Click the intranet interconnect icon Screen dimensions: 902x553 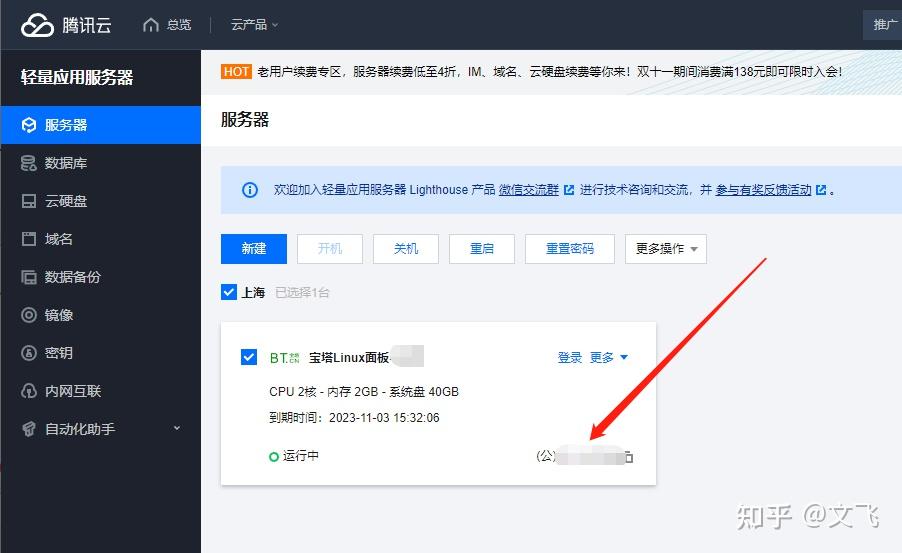[29, 391]
